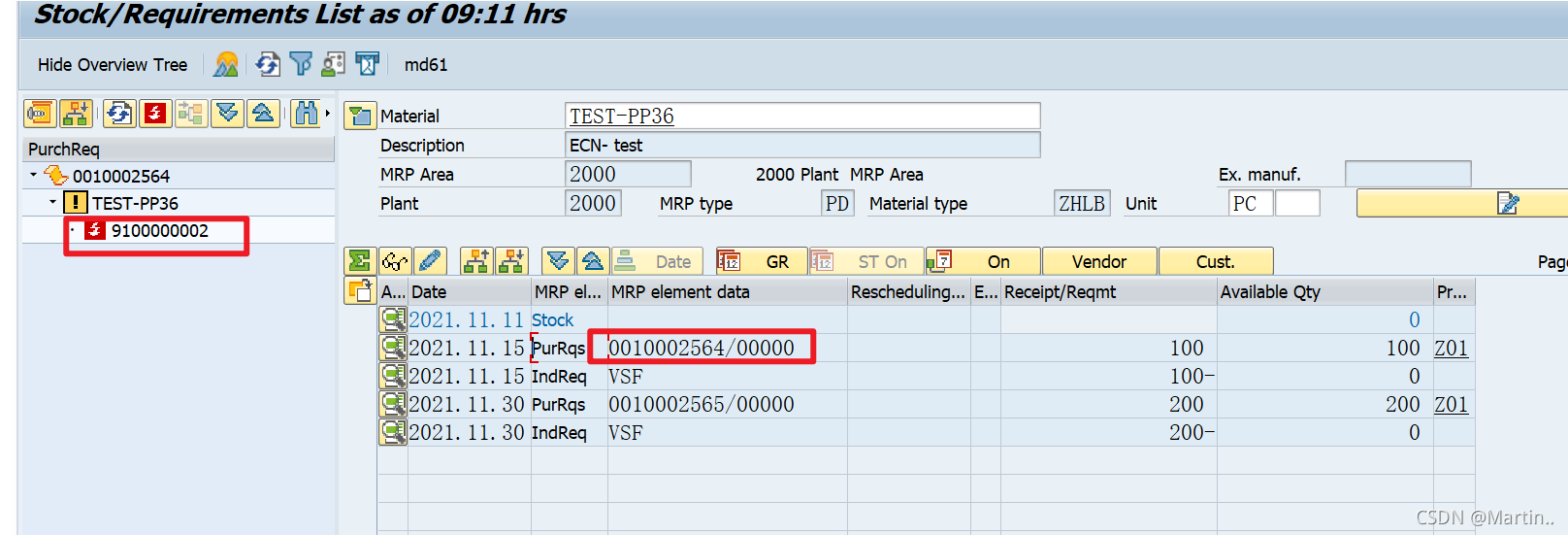Click the filter funnel icon in the application toolbar
The width and height of the screenshot is (1568, 535).
point(301,65)
